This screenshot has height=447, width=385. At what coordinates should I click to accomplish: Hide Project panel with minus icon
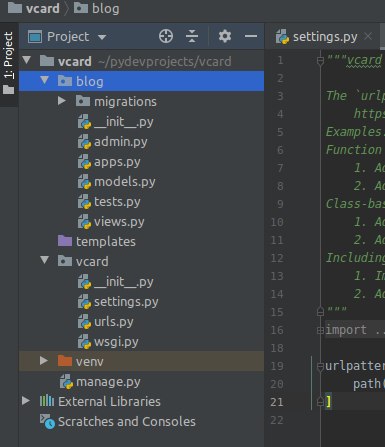(x=251, y=36)
